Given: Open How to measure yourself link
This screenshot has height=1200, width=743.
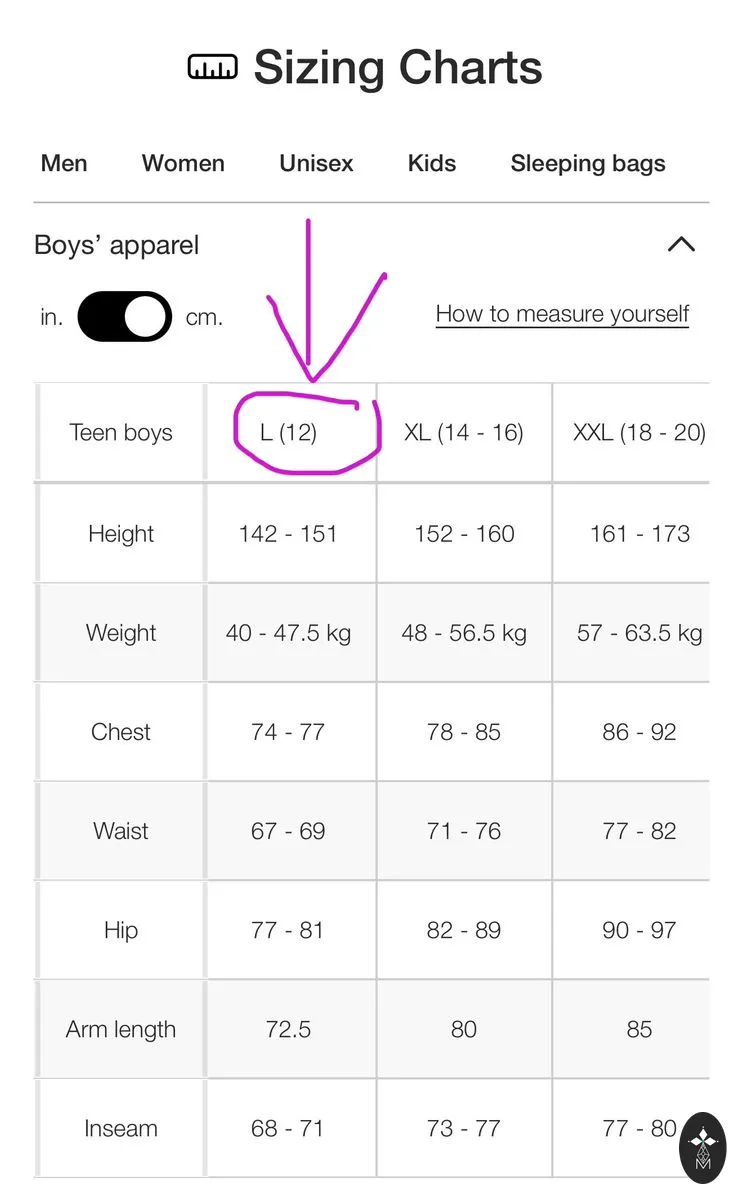Looking at the screenshot, I should click(x=562, y=314).
